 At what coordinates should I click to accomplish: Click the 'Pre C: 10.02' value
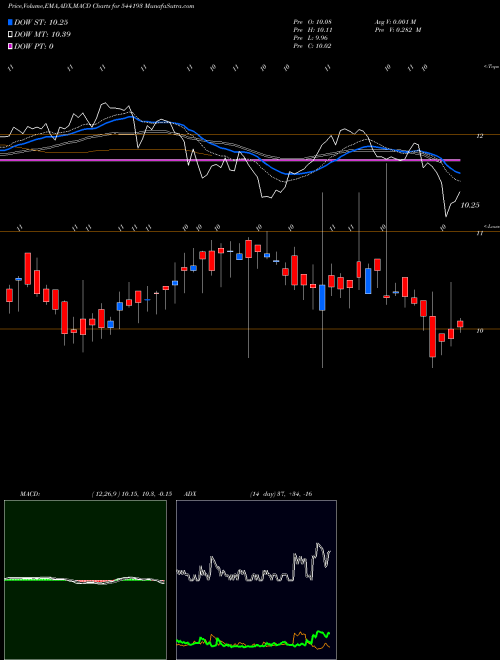312,46
